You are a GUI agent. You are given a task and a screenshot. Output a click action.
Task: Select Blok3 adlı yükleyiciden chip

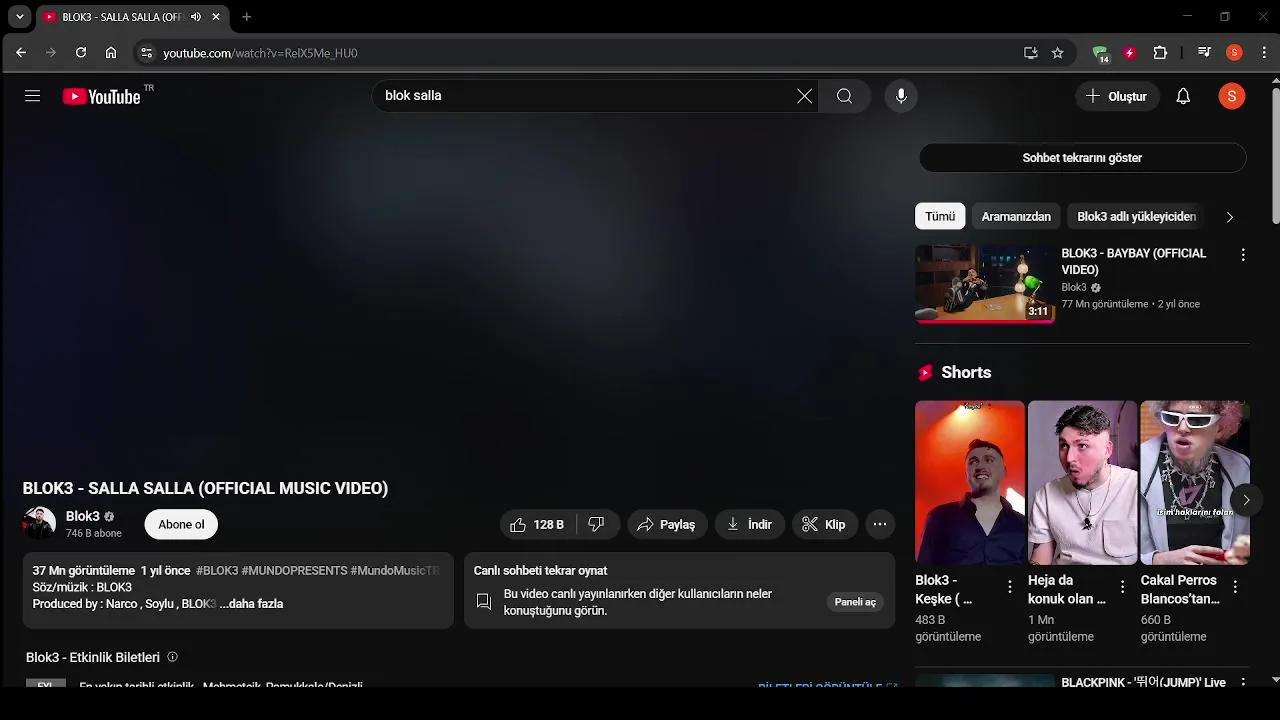1136,216
